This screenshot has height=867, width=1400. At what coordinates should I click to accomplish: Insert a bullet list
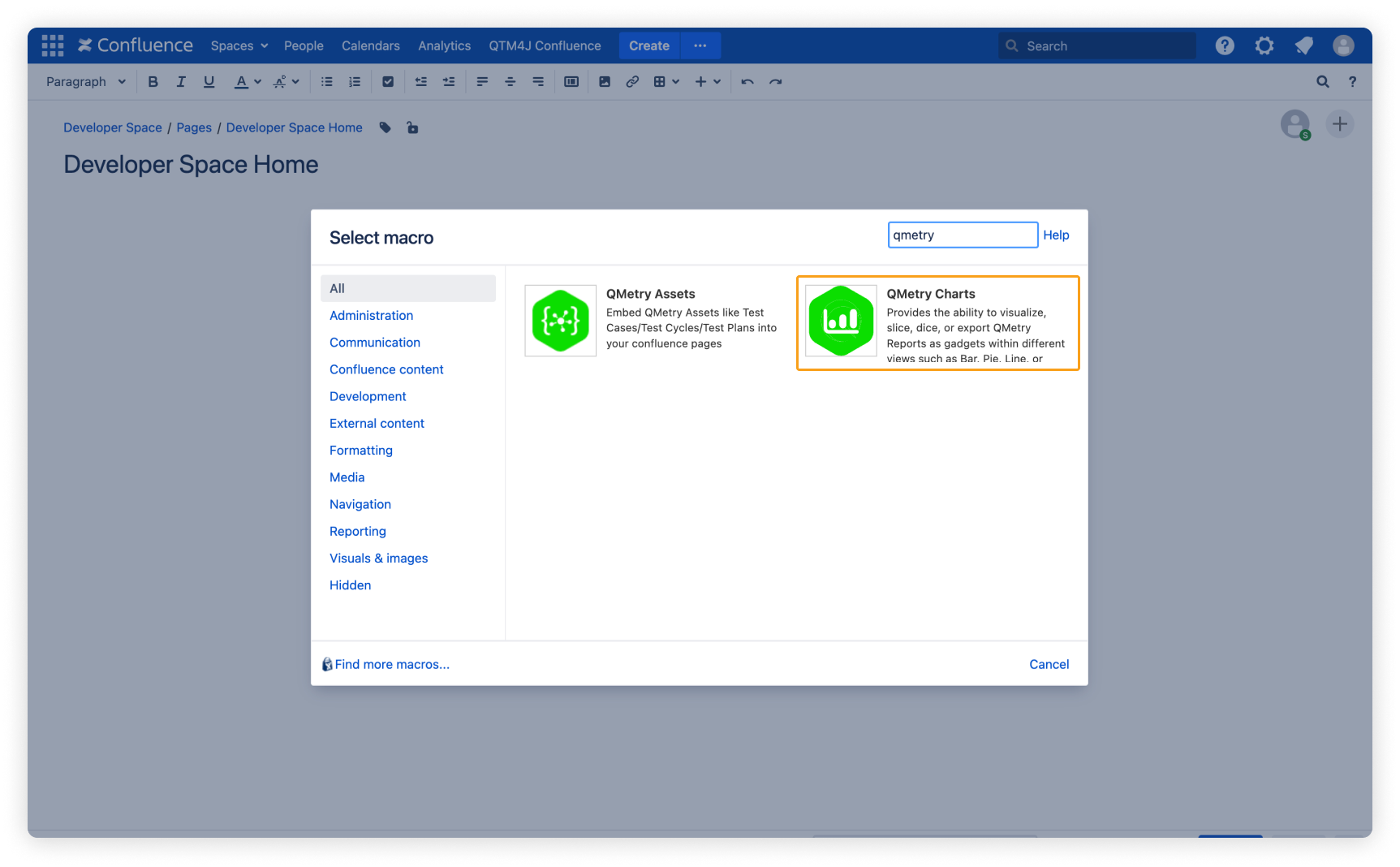coord(327,81)
